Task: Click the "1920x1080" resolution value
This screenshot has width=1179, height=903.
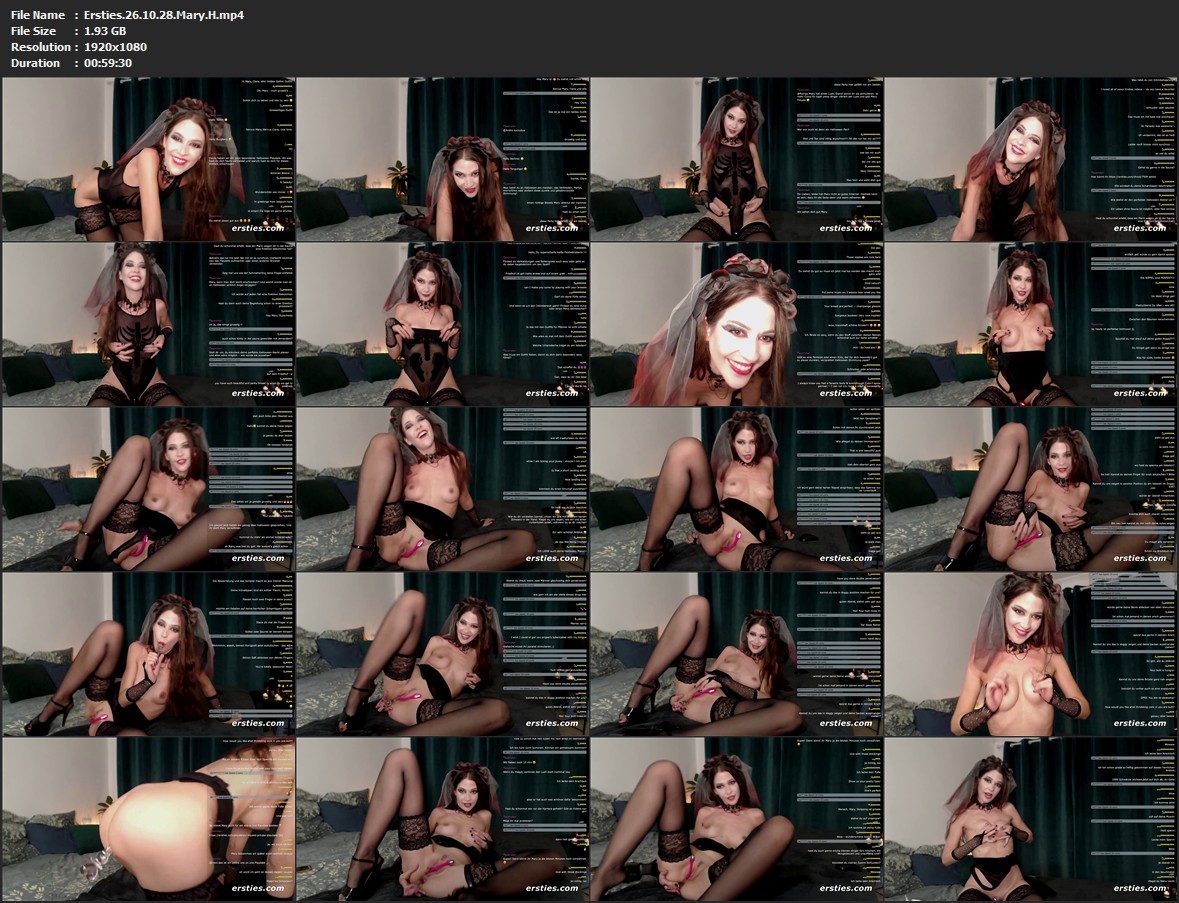Action: 116,47
